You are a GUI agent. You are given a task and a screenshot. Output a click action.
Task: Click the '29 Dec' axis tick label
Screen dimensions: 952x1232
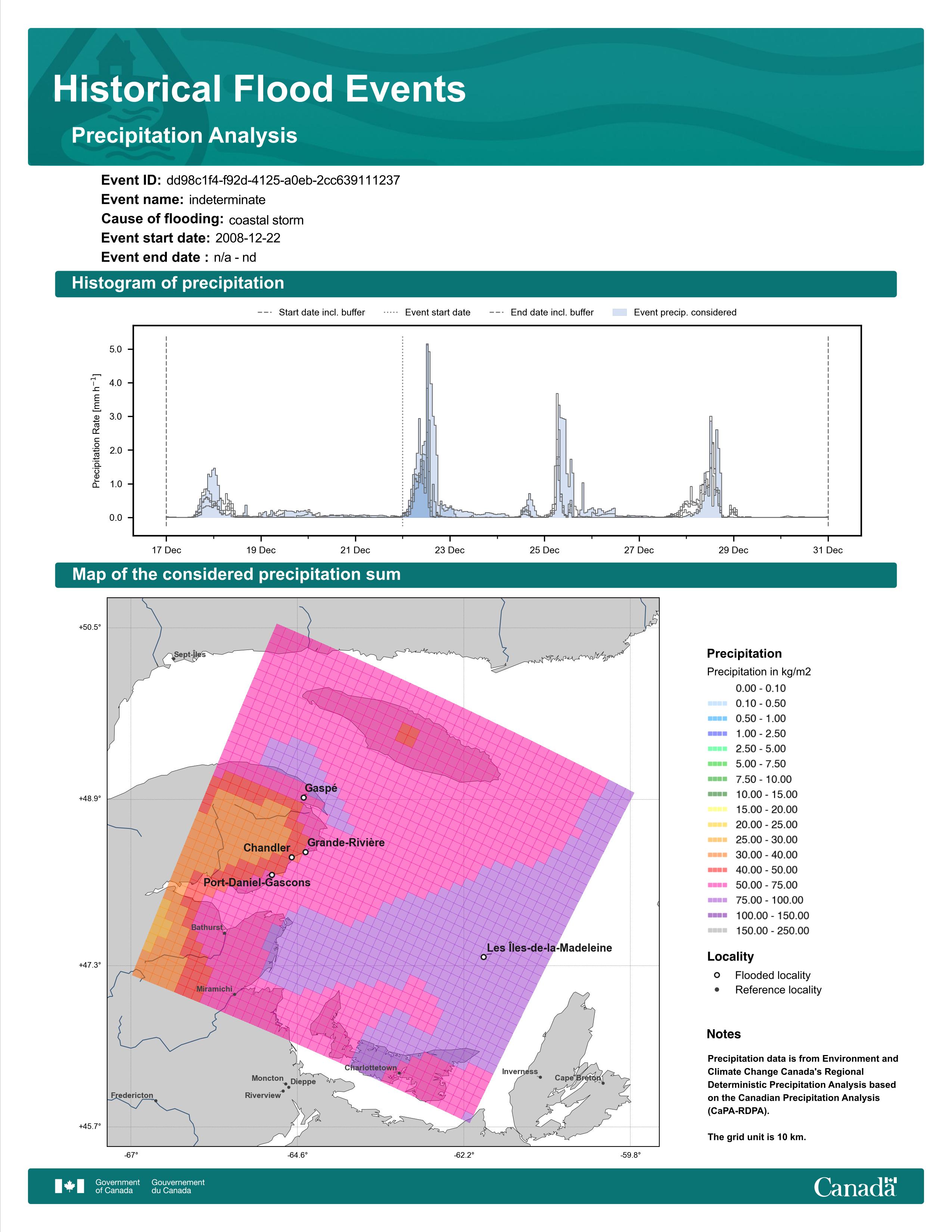click(x=733, y=550)
